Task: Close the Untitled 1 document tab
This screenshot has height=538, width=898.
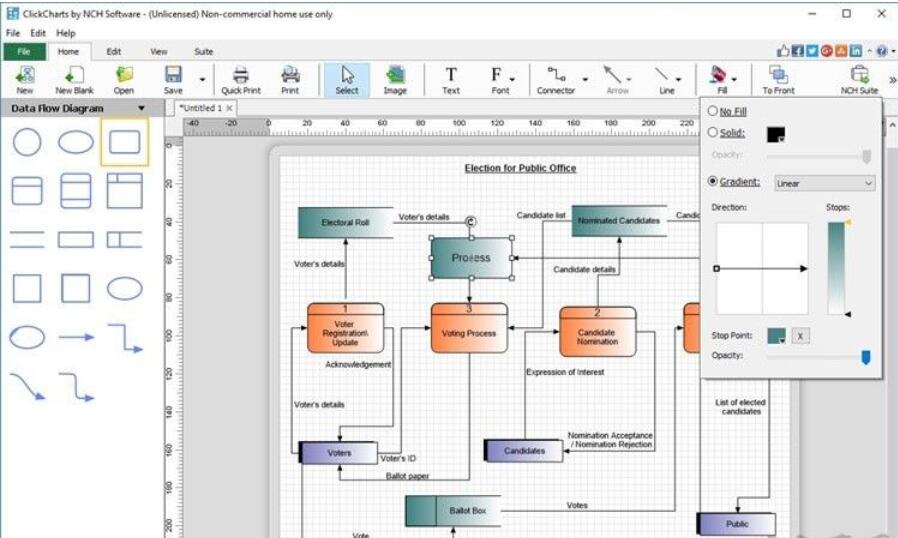Action: tap(230, 108)
